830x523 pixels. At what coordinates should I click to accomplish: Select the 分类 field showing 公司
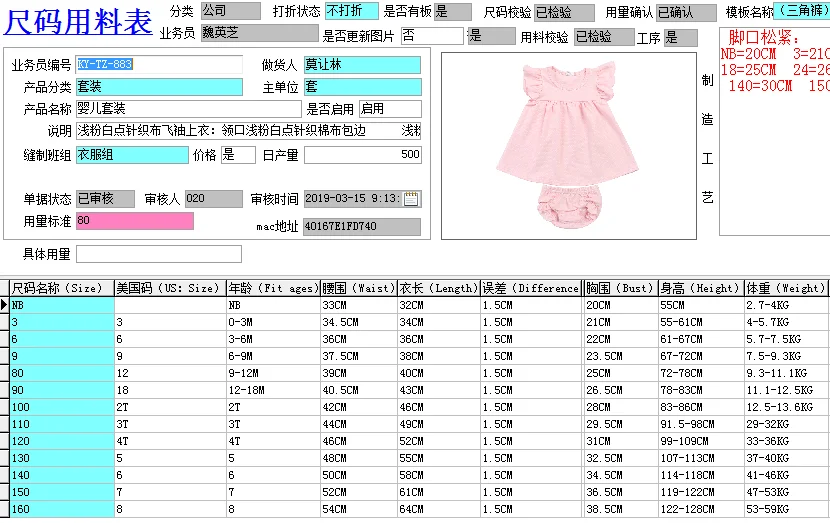click(x=231, y=11)
